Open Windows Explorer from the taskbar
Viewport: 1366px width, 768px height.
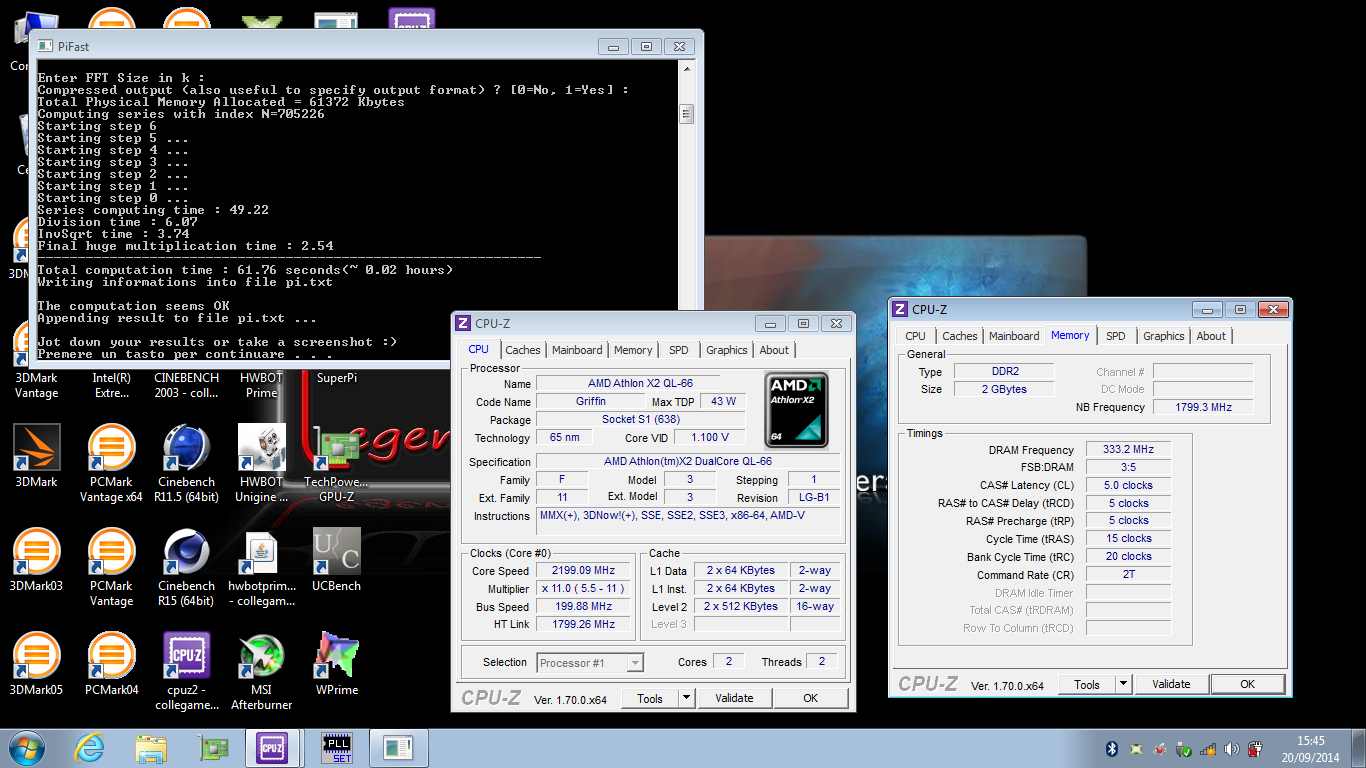click(x=151, y=748)
